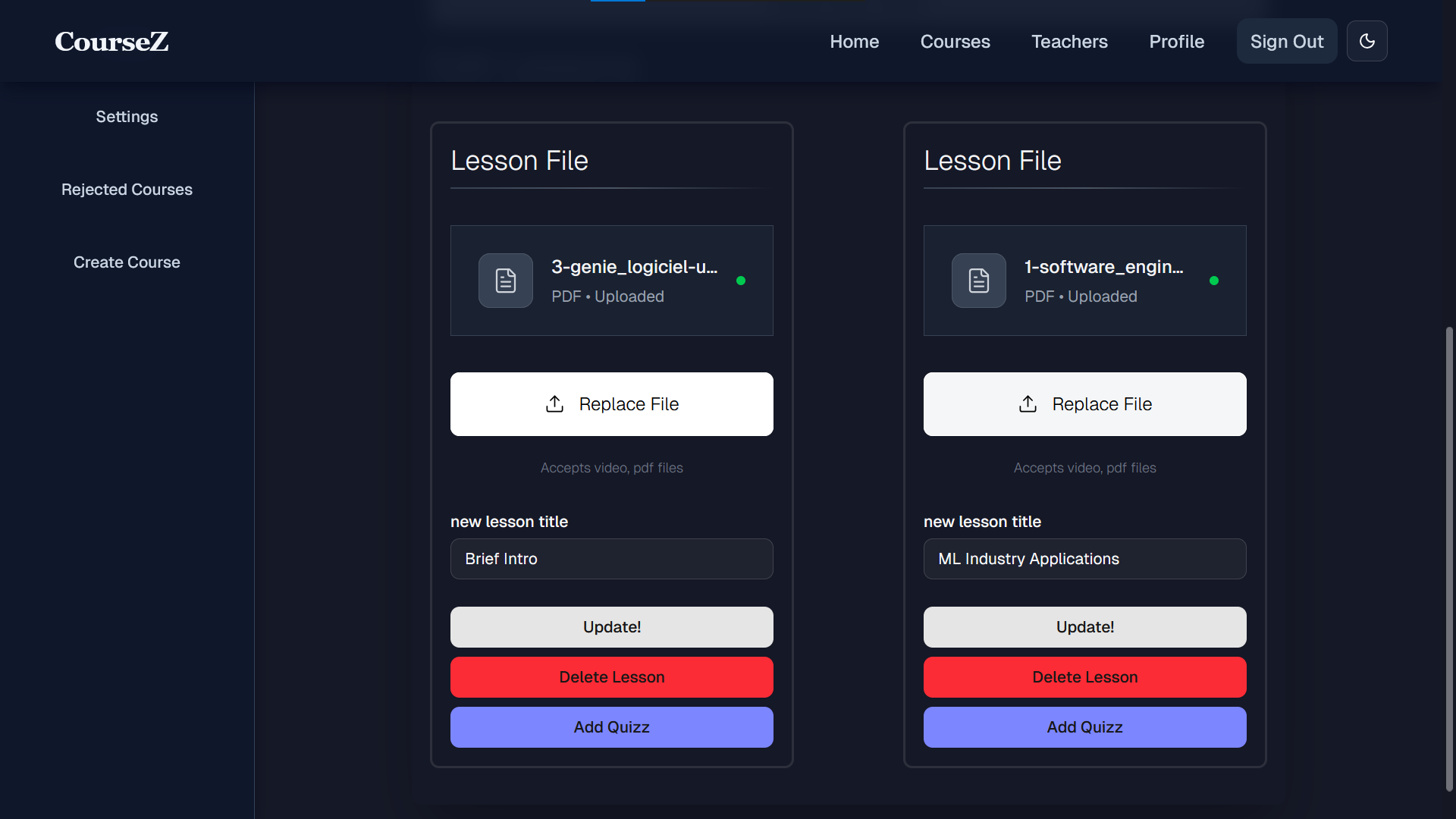
Task: Click the 3-genie_logiciel-u... file name
Action: point(635,267)
